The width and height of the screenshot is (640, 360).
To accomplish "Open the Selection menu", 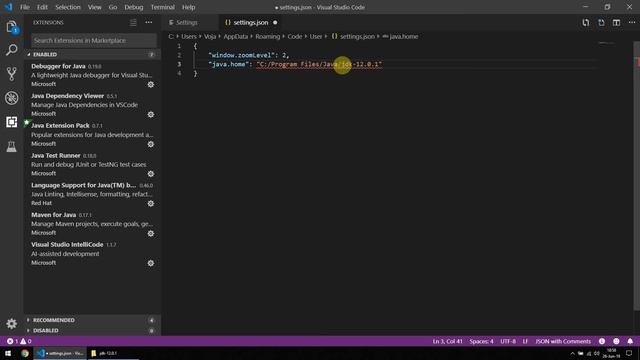I will click(x=68, y=7).
